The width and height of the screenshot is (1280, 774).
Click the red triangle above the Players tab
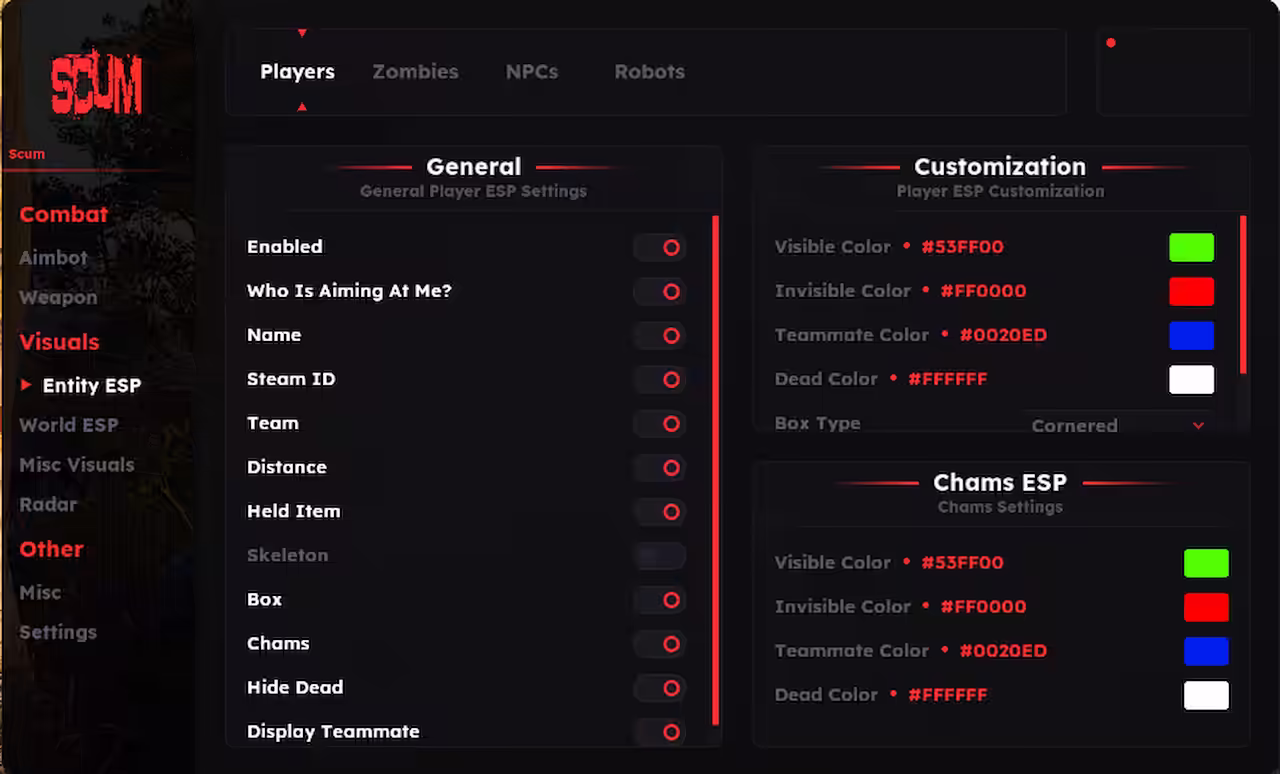(x=302, y=32)
